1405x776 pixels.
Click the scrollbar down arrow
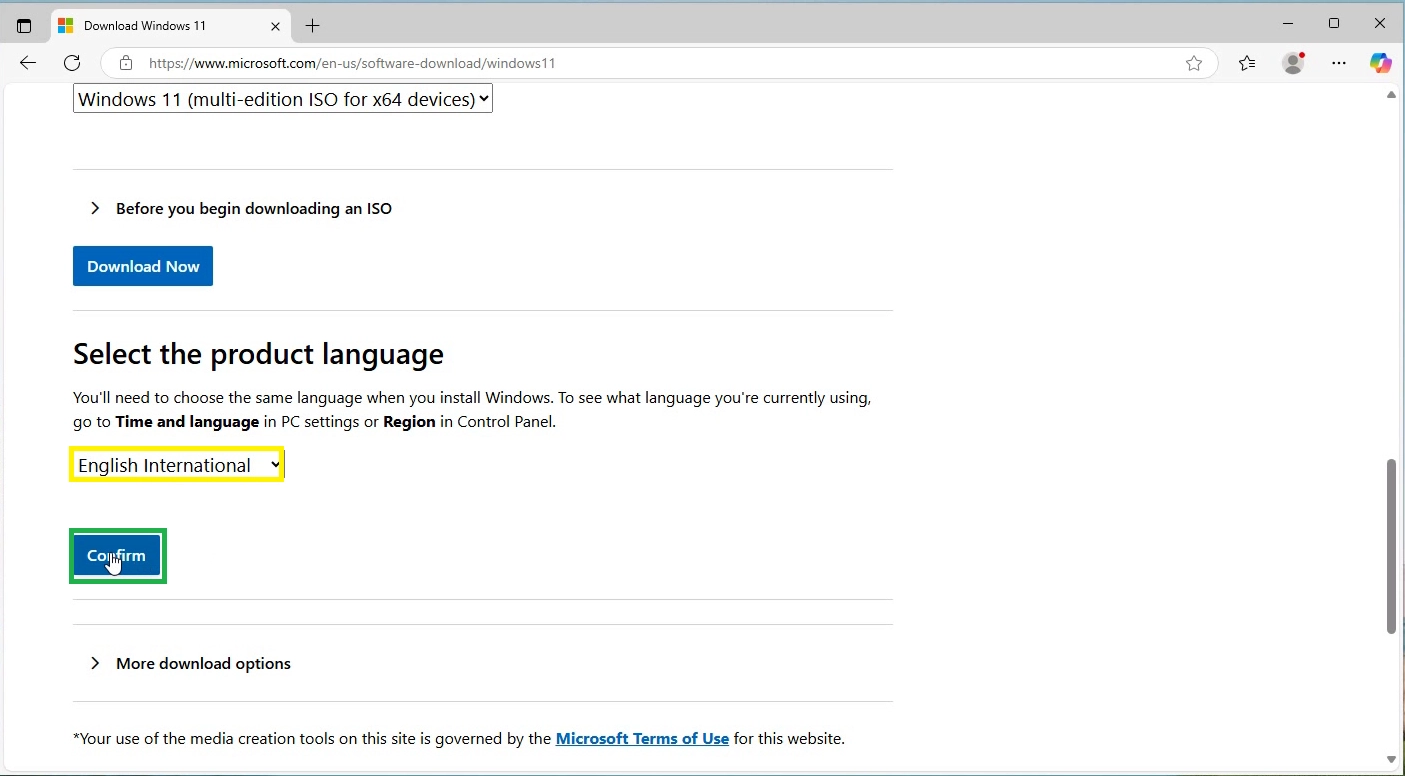pyautogui.click(x=1391, y=760)
